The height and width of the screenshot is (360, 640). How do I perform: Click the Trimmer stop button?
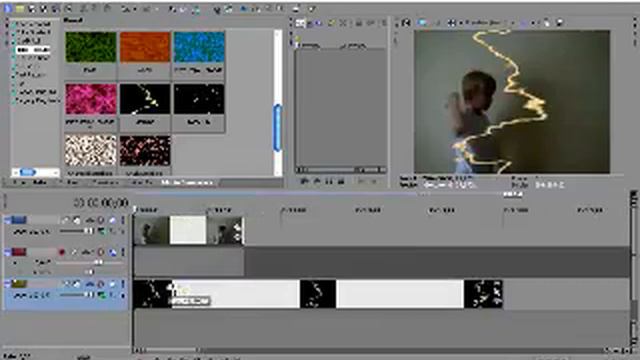click(341, 181)
